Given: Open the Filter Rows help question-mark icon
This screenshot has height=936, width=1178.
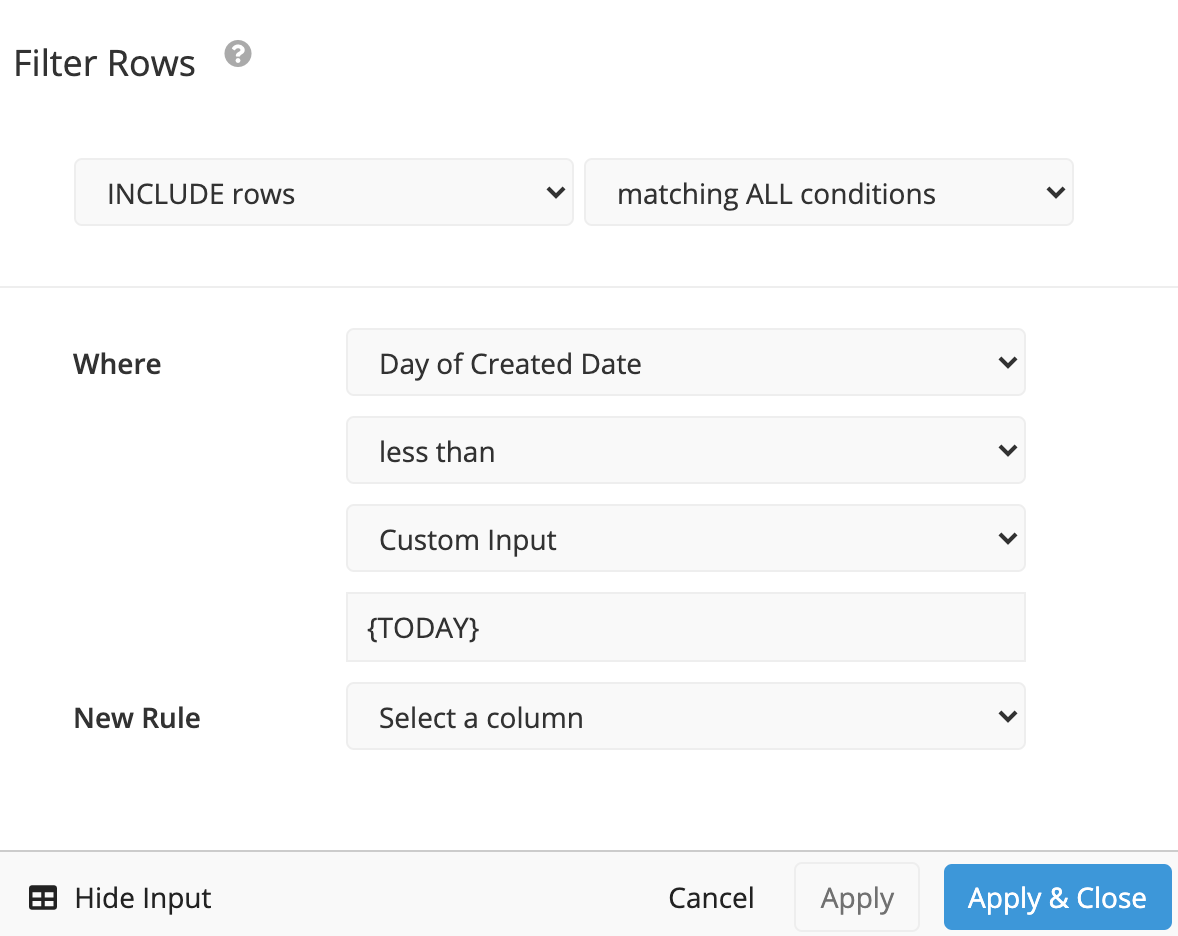Looking at the screenshot, I should point(238,54).
